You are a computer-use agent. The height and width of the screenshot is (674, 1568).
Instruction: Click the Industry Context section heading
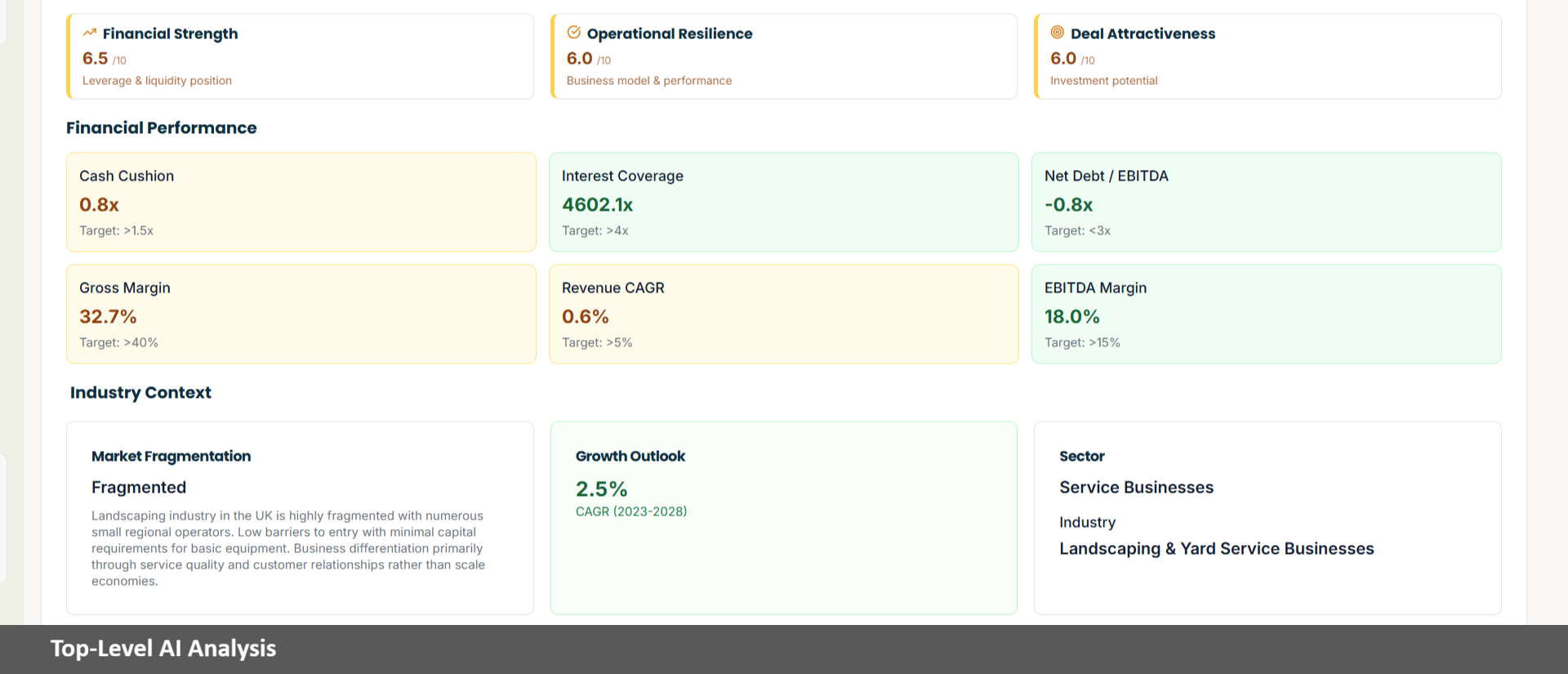140,392
